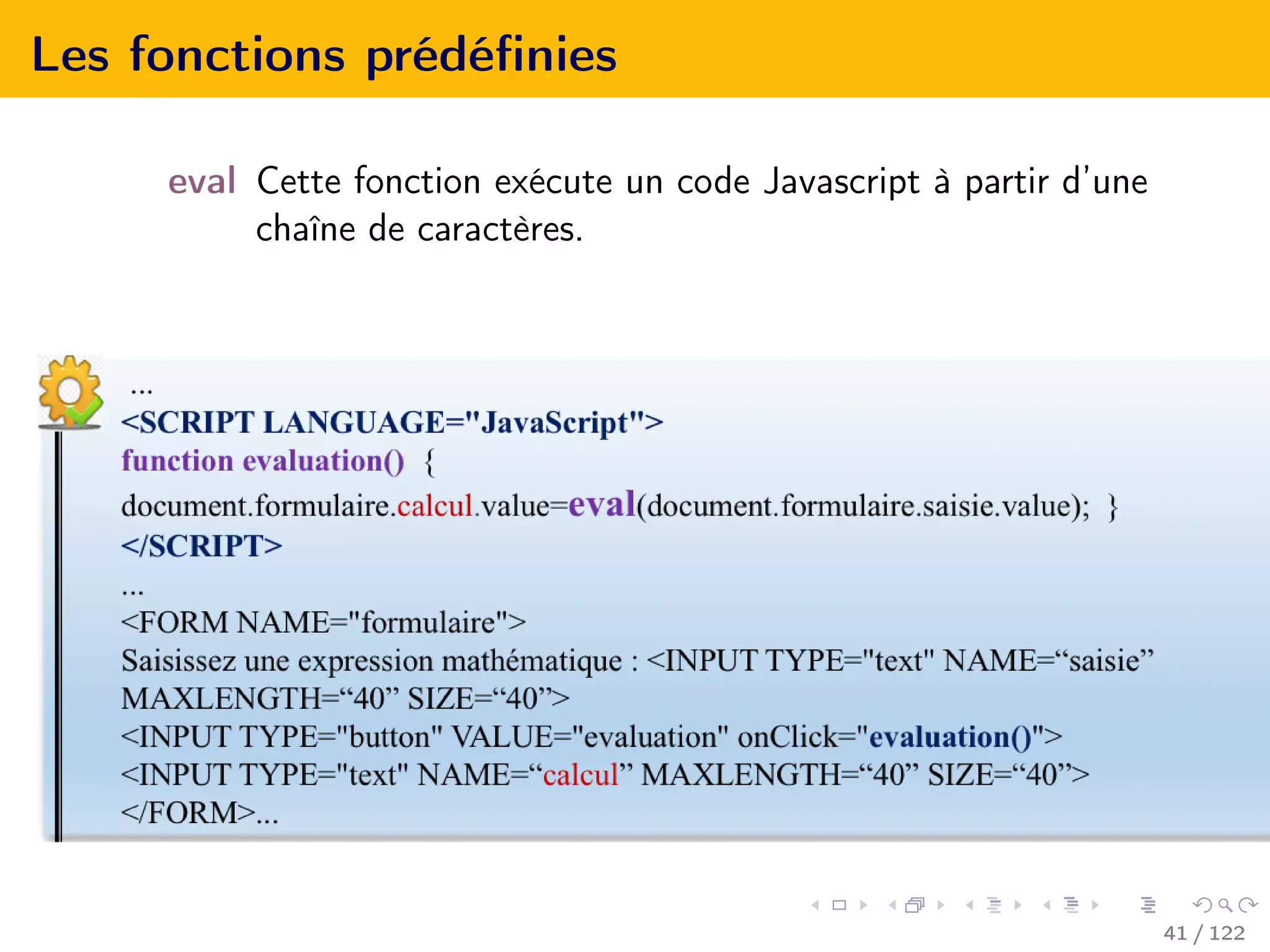Image resolution: width=1270 pixels, height=952 pixels.
Task: Click the "</FORM>..." closing line
Action: (200, 813)
